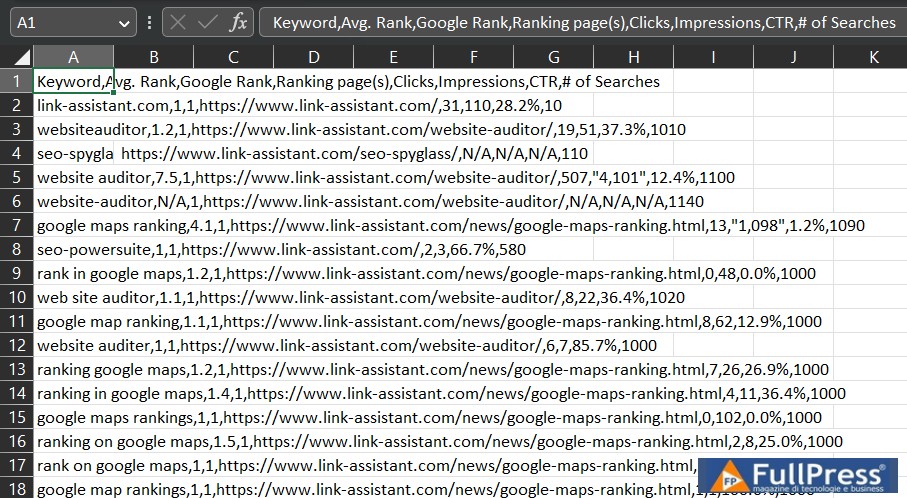Click cell containing seo-powersuite row
Screen dimensions: 907x498
[73, 249]
